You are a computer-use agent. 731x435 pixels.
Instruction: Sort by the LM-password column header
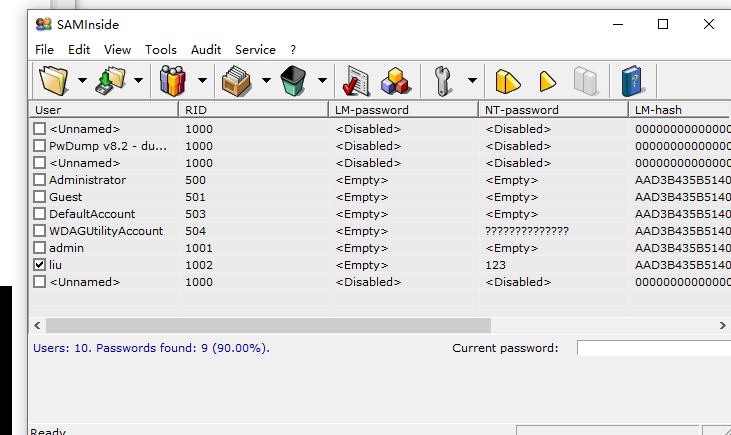point(404,110)
